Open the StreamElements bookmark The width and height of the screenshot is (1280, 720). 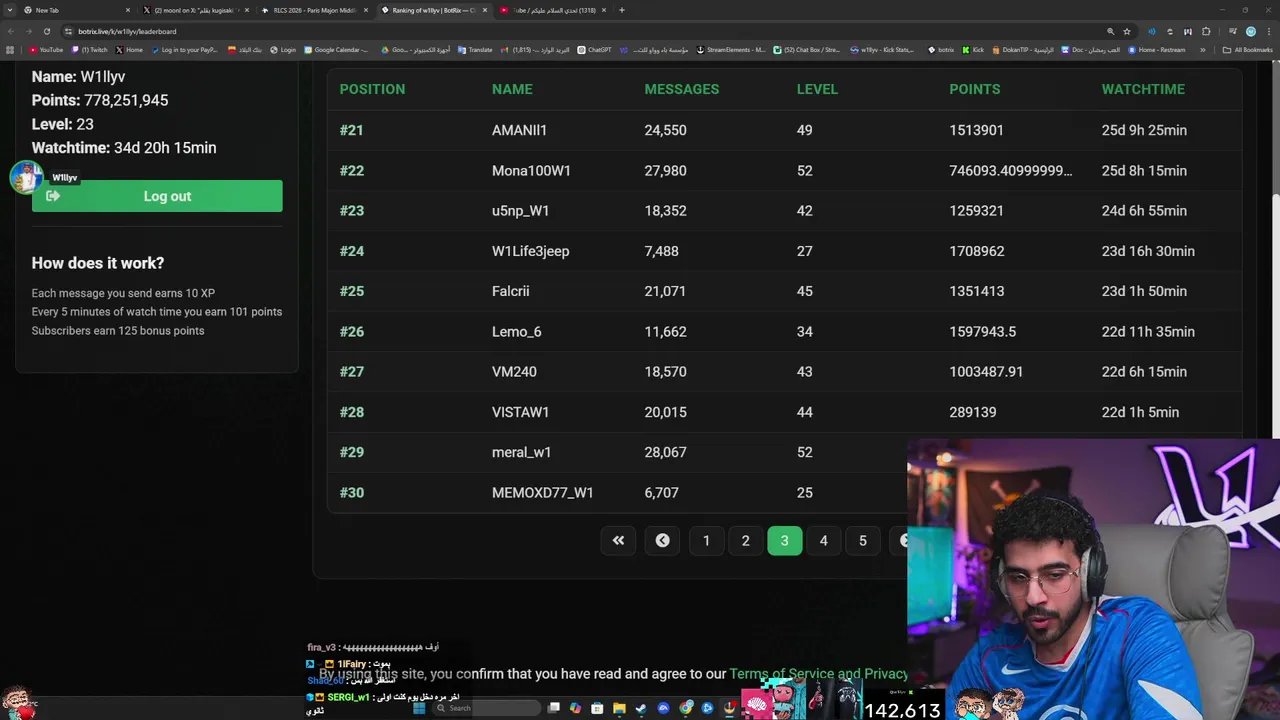pos(731,50)
